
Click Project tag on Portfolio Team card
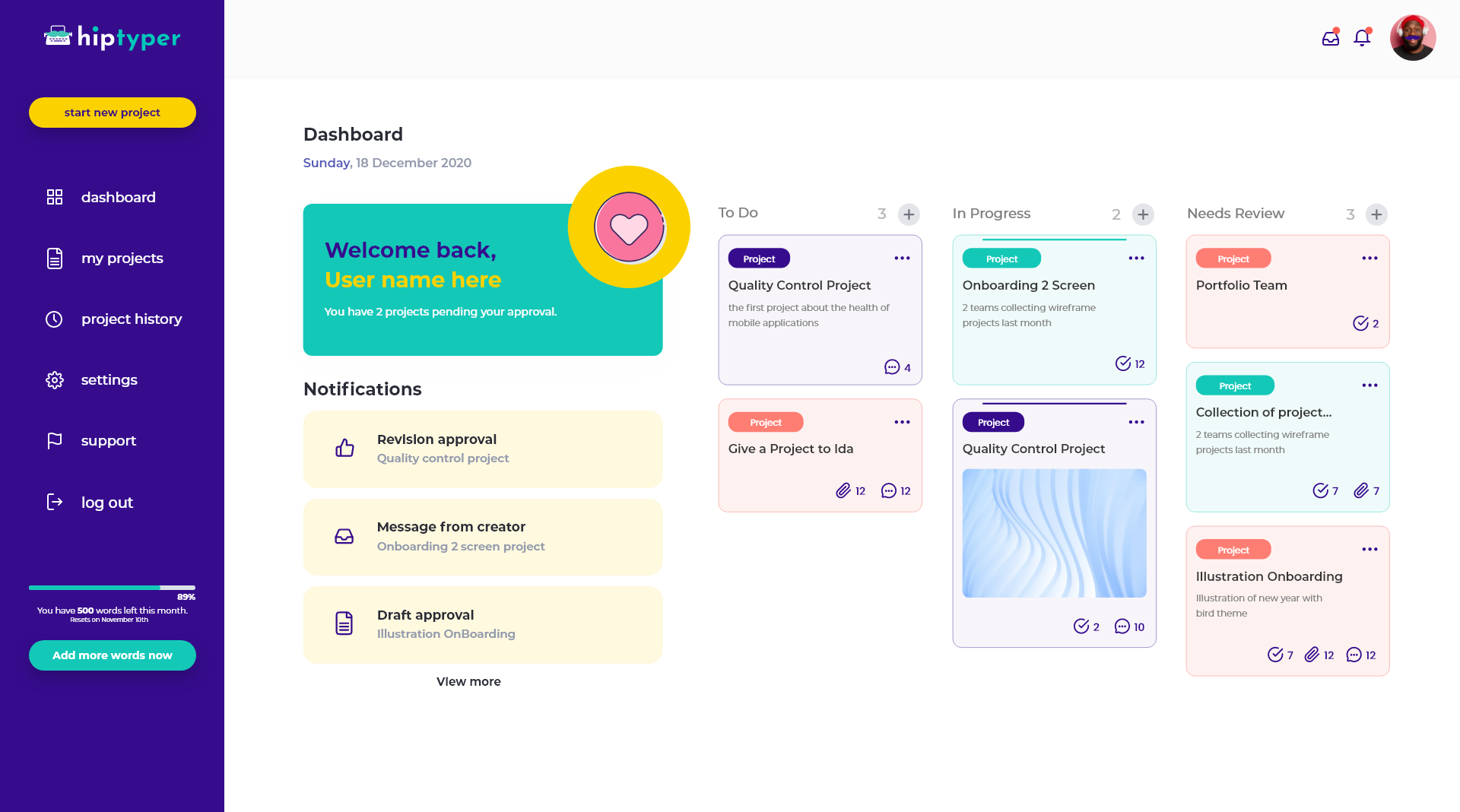(x=1233, y=259)
